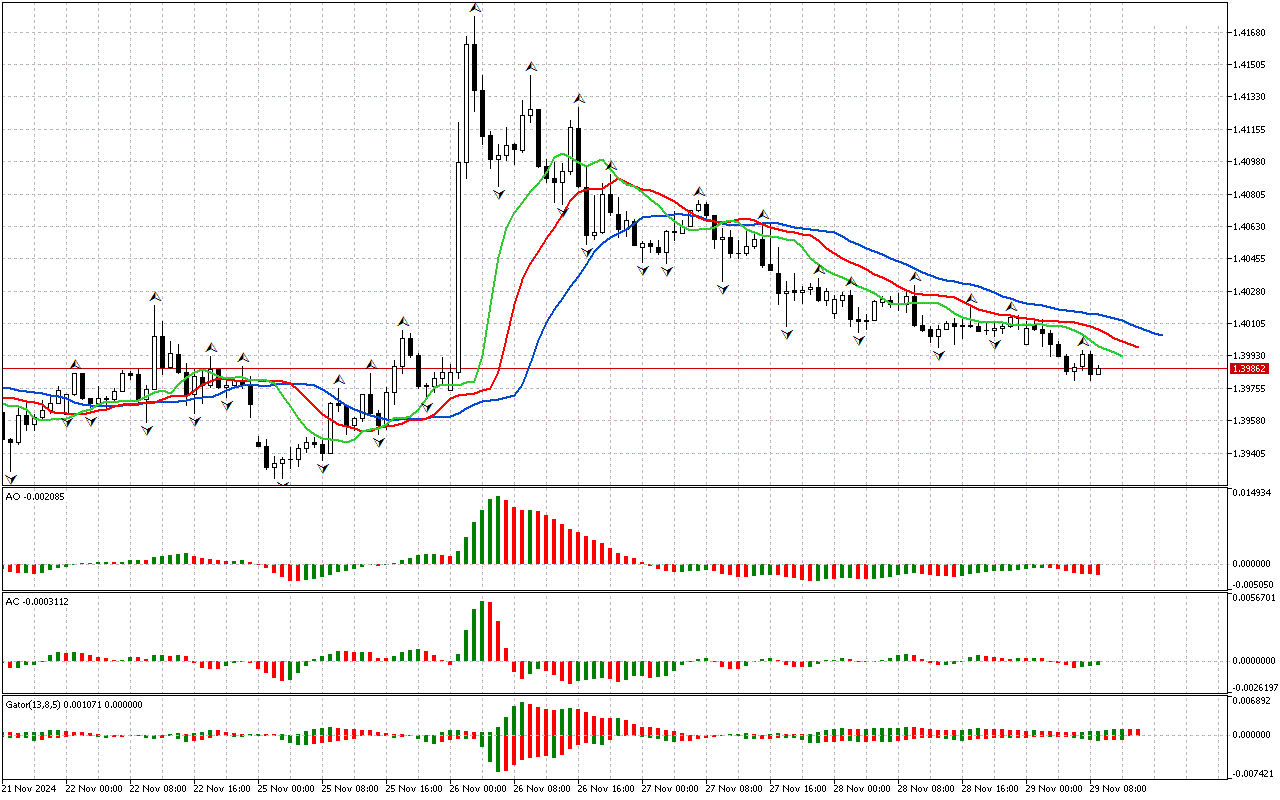Pick the 22 Nov 16:00 time label
Image resolution: width=1280 pixels, height=800 pixels.
pos(222,789)
